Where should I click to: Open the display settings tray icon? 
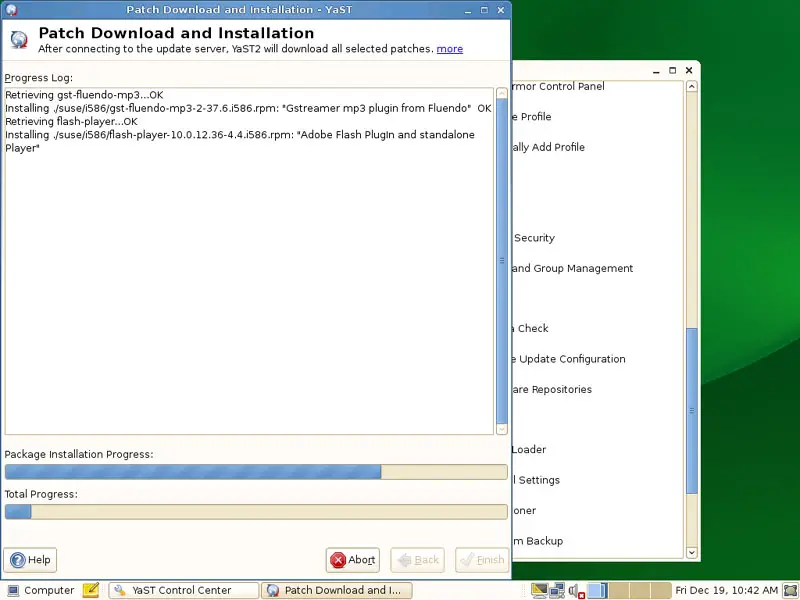coord(539,590)
